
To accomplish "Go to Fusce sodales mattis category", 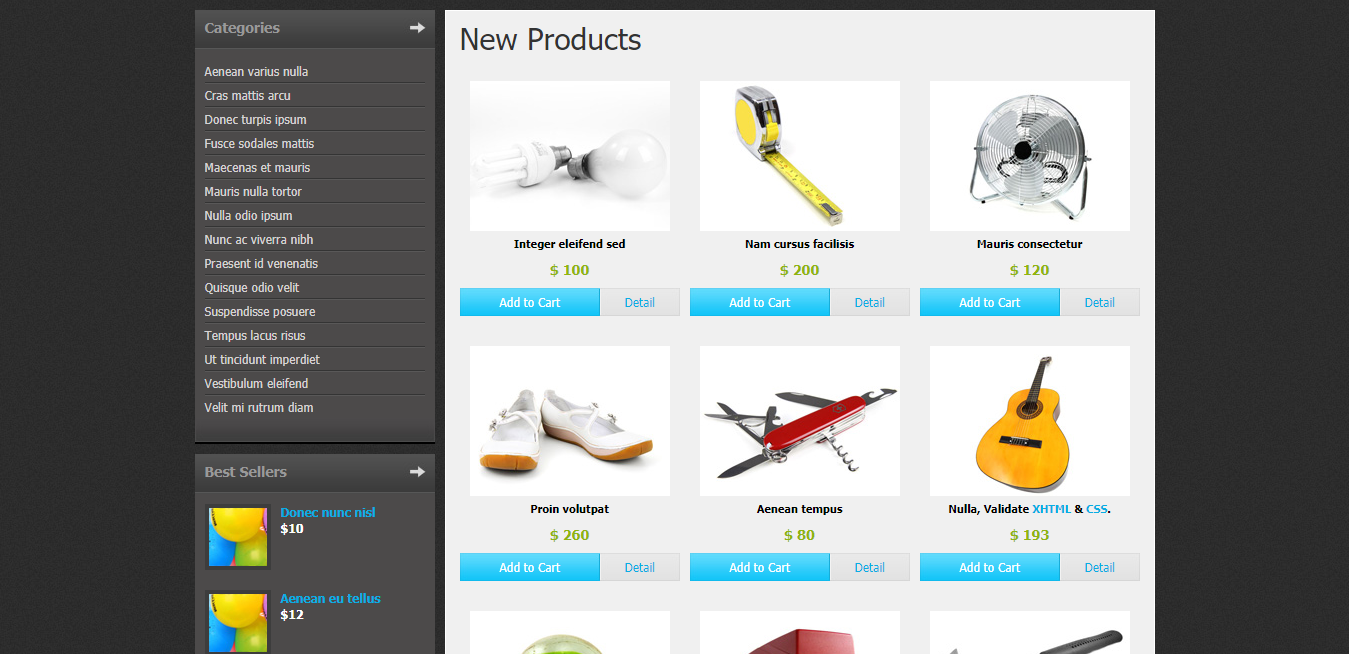I will click(259, 144).
